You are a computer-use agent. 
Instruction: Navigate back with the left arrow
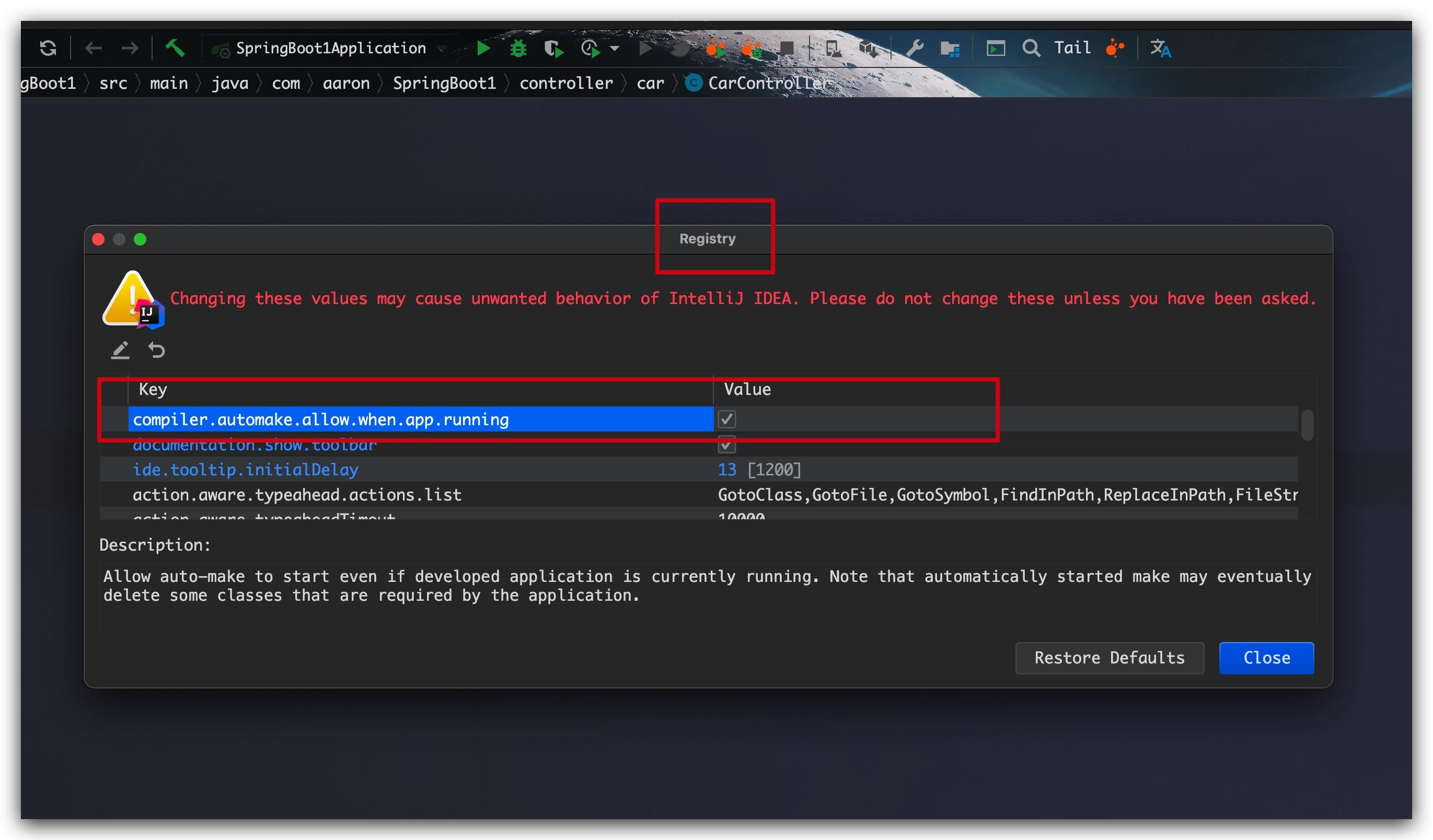pyautogui.click(x=93, y=48)
